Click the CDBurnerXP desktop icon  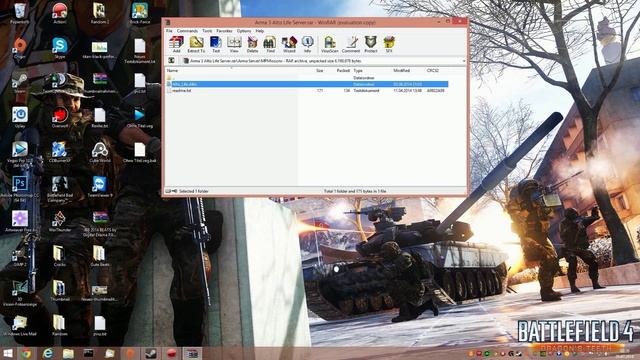click(x=60, y=152)
